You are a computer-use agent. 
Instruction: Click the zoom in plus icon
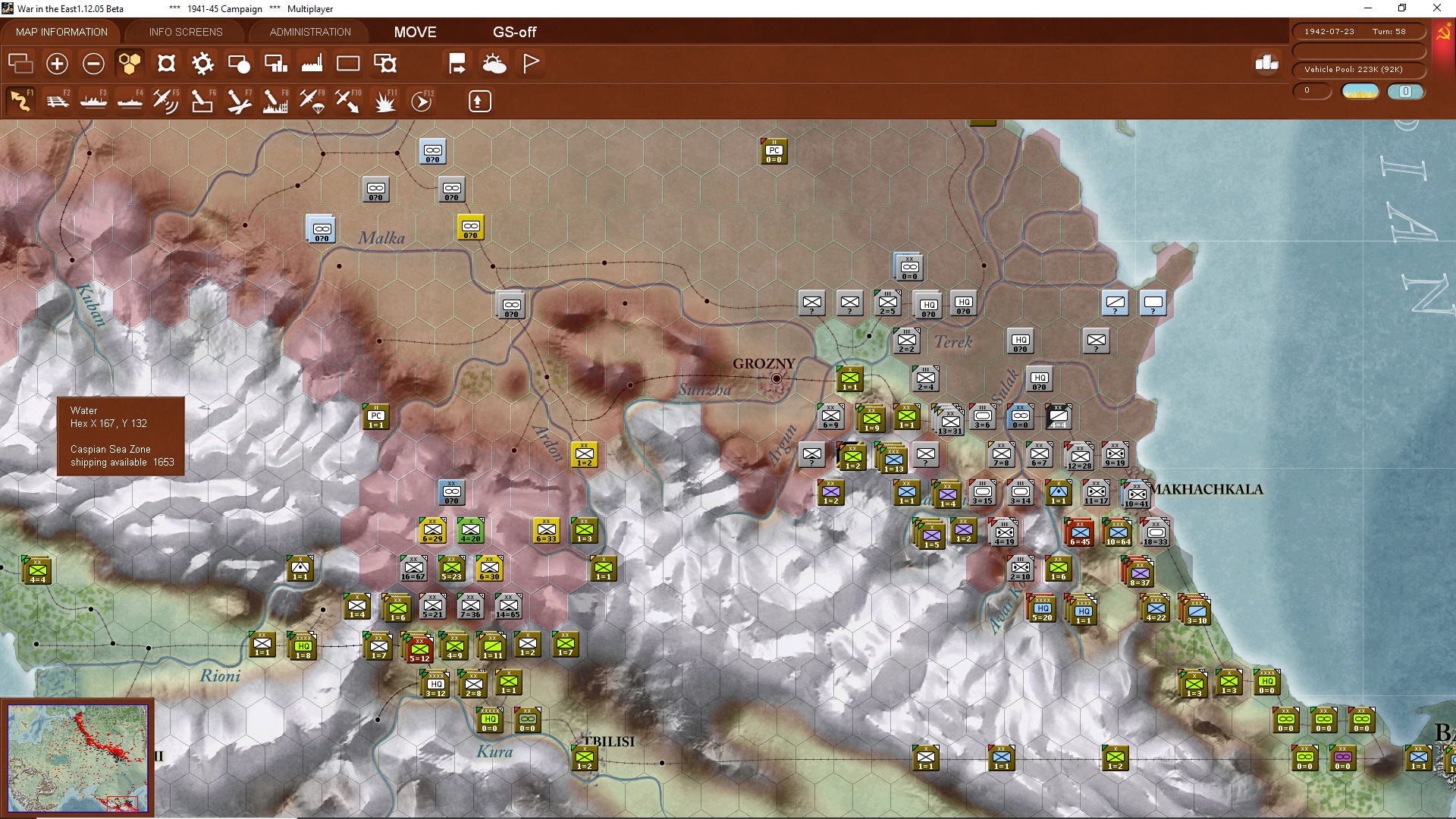pyautogui.click(x=57, y=64)
